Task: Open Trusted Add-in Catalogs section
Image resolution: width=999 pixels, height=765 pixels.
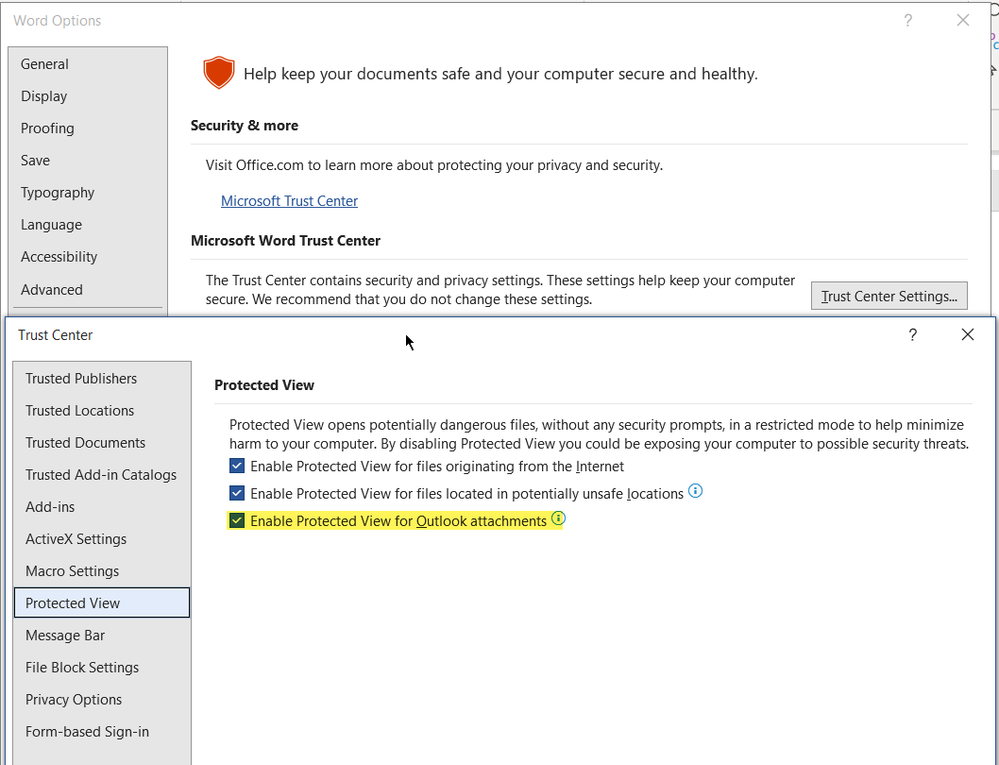Action: [102, 475]
